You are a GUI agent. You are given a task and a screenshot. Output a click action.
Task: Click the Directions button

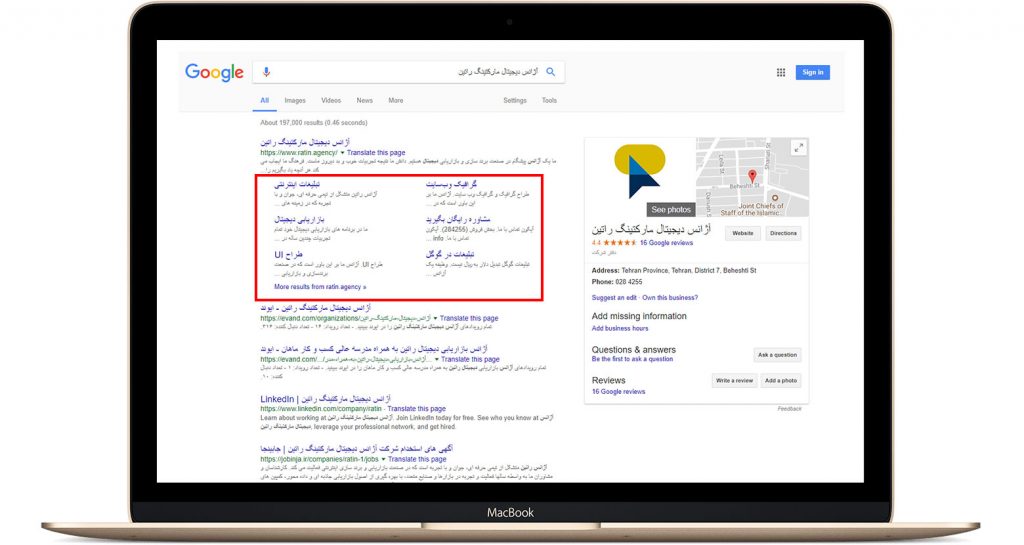pos(783,233)
